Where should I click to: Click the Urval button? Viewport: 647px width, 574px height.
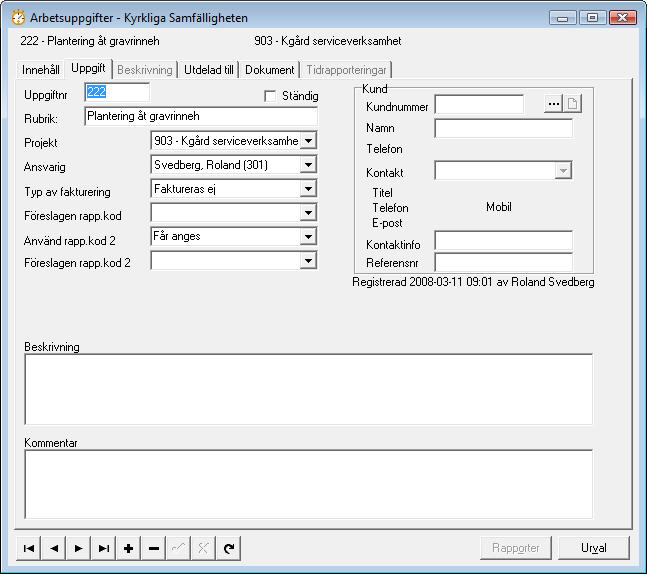(593, 548)
